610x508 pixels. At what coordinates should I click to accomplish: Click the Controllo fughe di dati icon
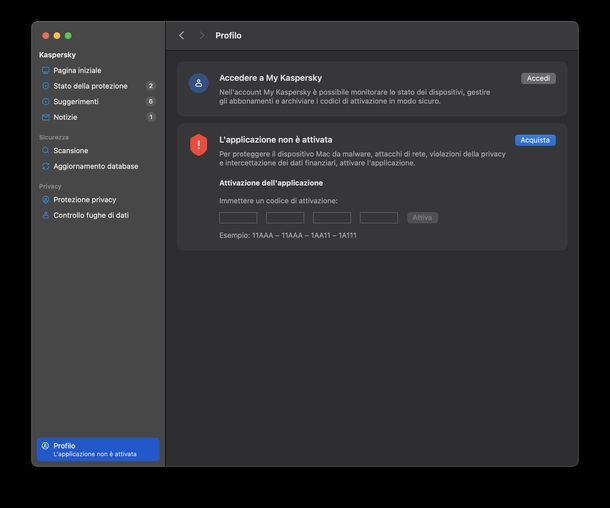click(x=46, y=215)
